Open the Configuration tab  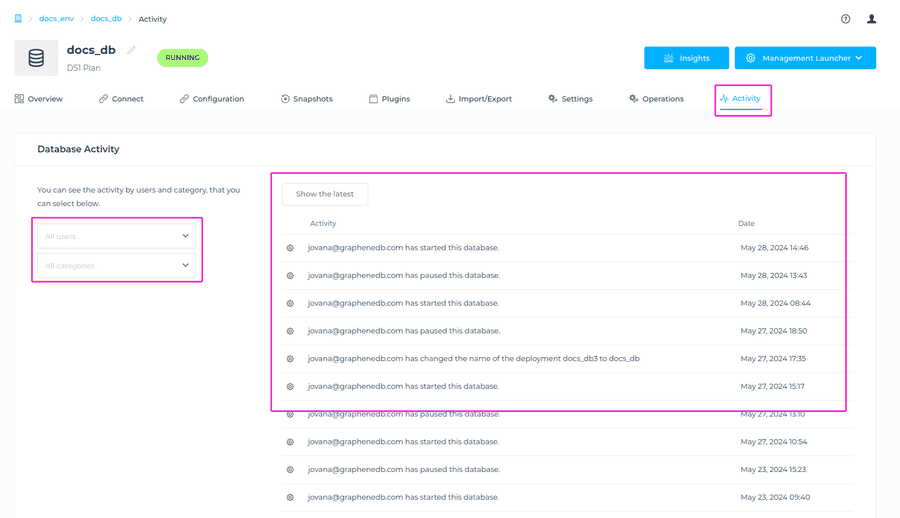211,99
